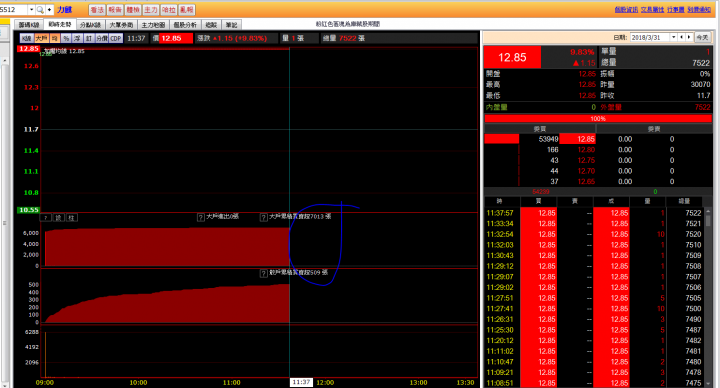Toggle the 大戶 chart overlay button

[41, 38]
